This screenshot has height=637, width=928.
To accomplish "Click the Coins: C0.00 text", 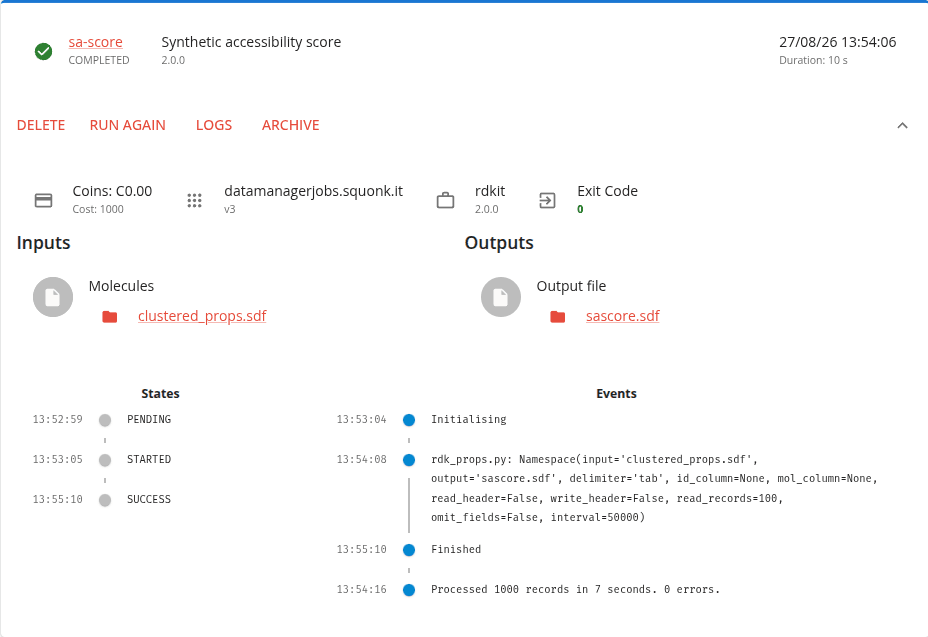I will tap(112, 191).
